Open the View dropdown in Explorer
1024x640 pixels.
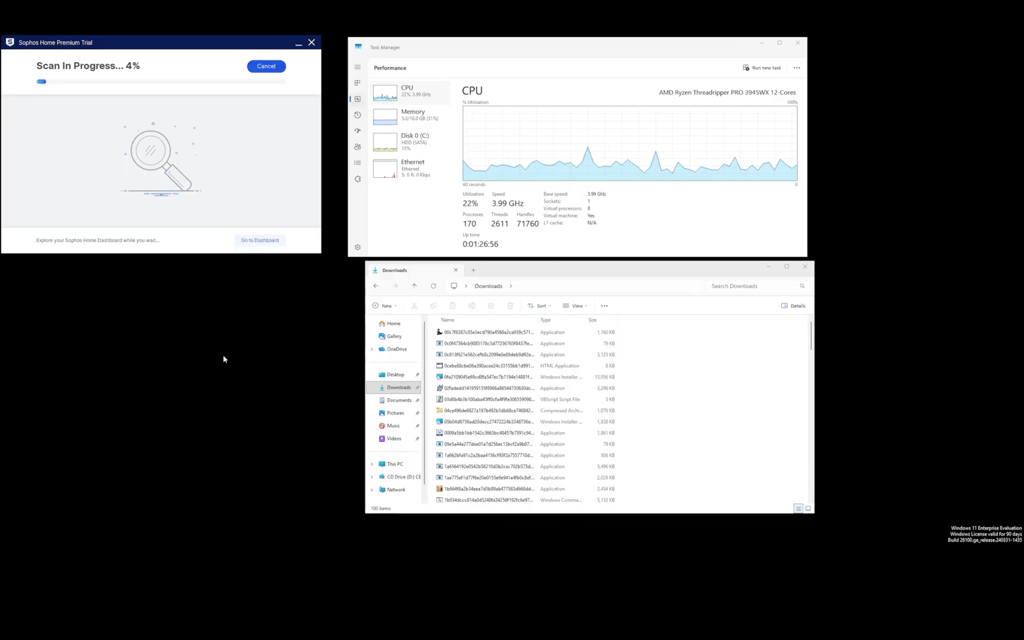tap(575, 306)
